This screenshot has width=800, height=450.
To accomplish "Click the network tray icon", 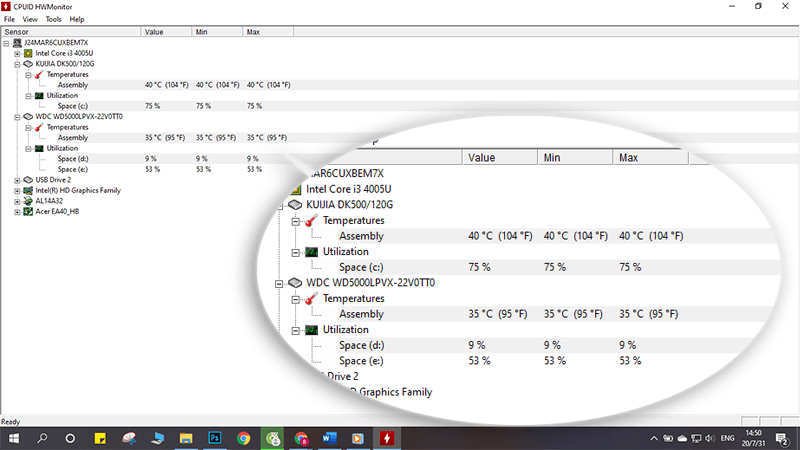I will 696,438.
